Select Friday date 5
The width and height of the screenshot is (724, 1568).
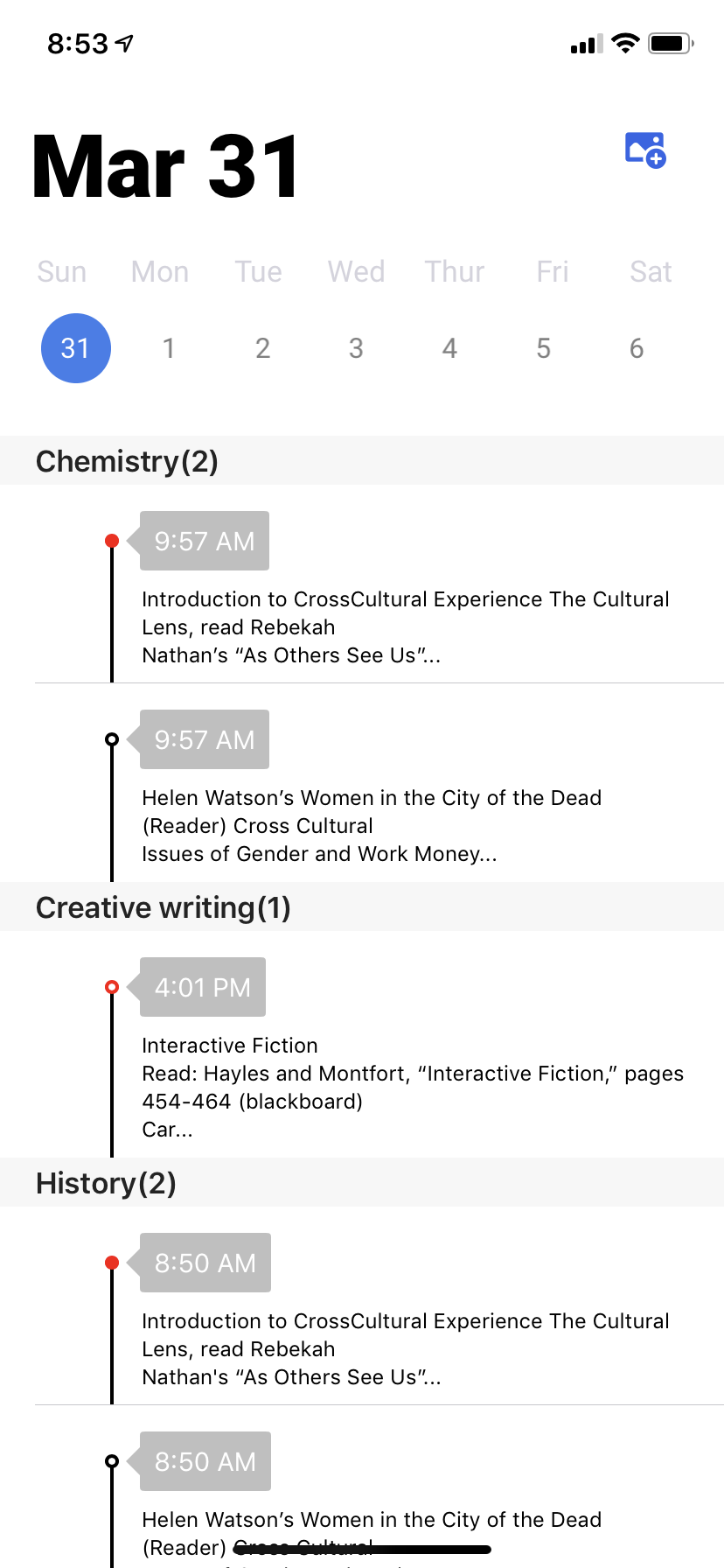click(543, 348)
